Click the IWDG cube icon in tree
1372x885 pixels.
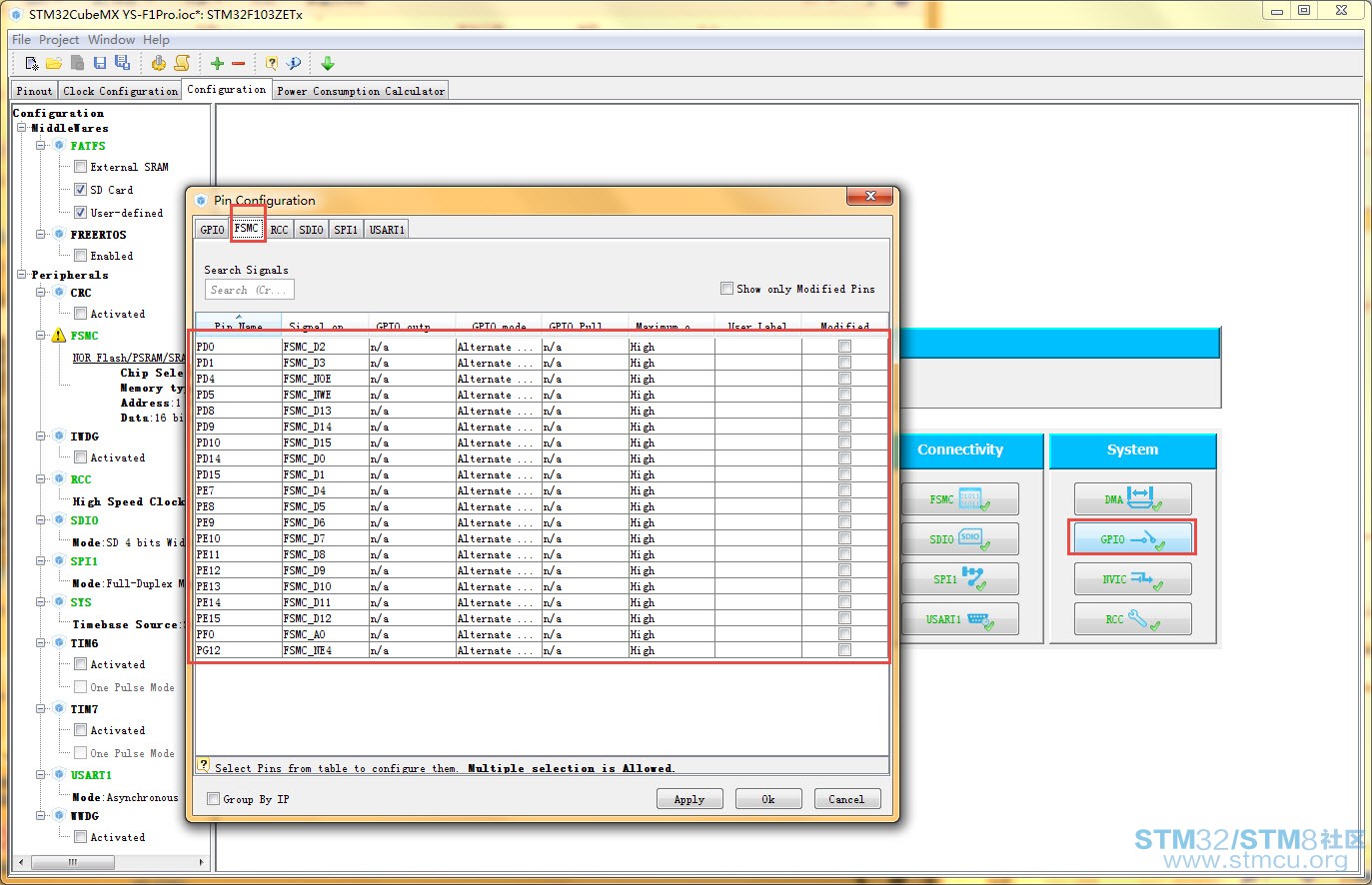click(59, 437)
